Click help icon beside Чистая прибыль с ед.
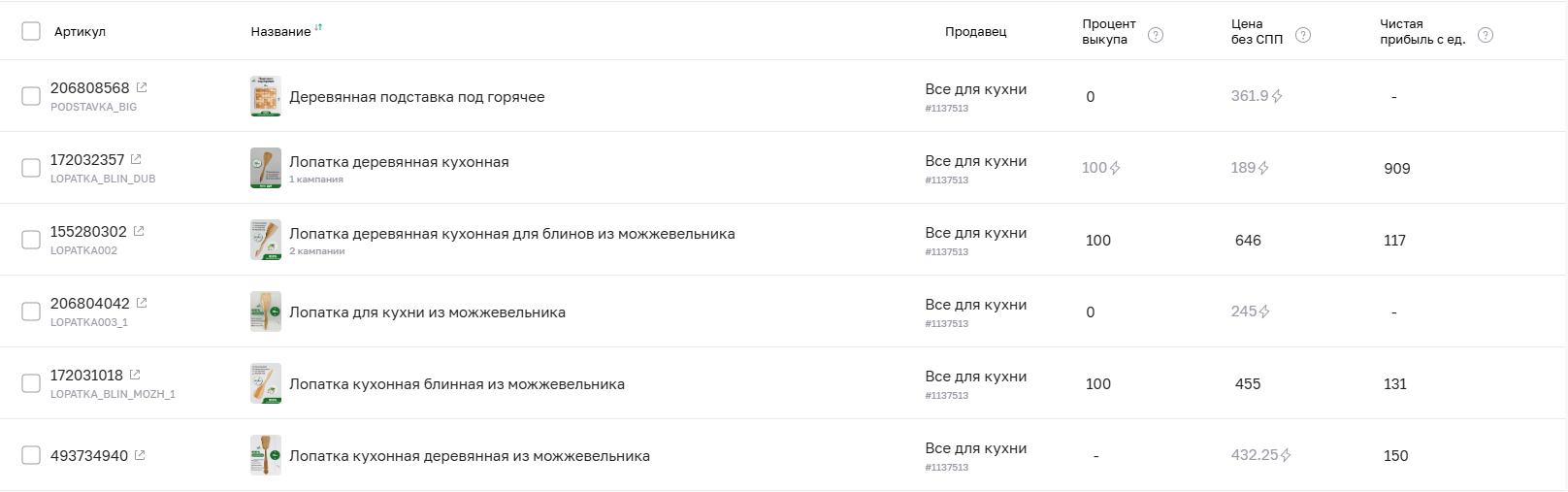The height and width of the screenshot is (492, 1568). [x=1485, y=35]
